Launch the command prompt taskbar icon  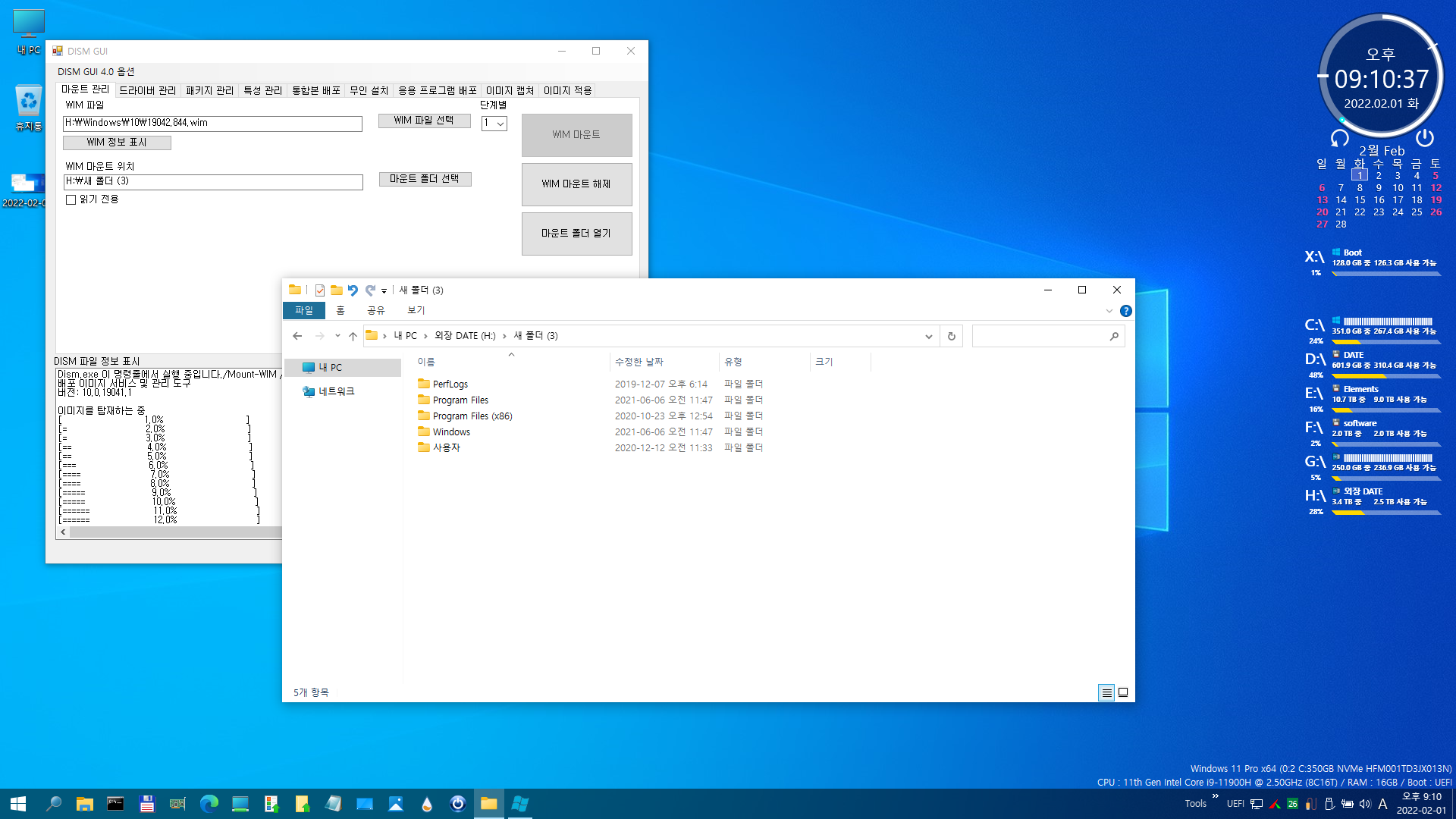point(115,804)
